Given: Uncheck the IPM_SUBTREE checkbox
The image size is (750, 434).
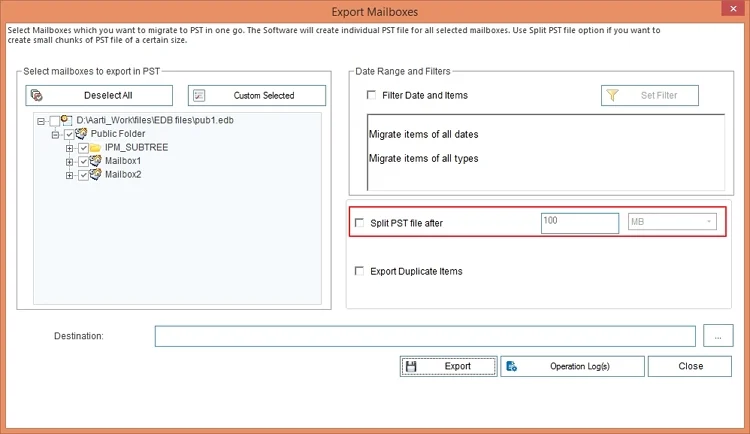Looking at the screenshot, I should click(84, 148).
